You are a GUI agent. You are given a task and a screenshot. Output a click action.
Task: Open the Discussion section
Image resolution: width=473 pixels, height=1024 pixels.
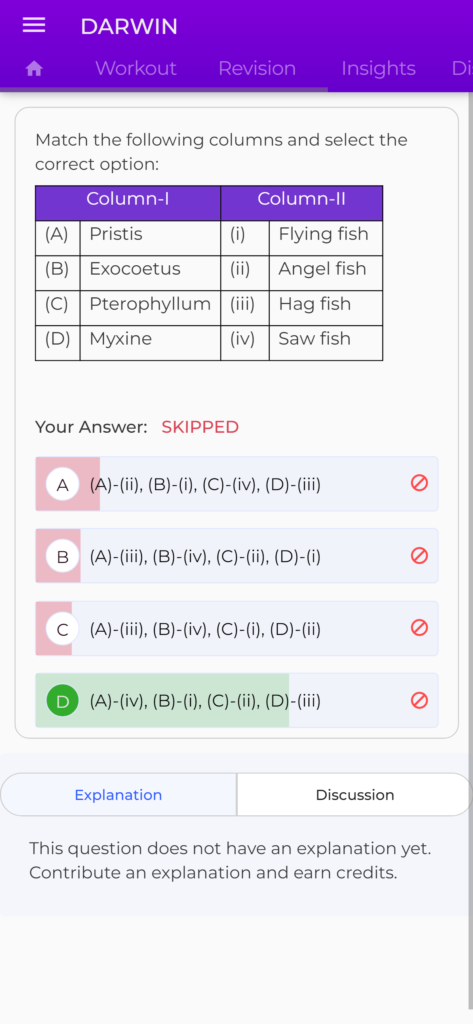(355, 795)
